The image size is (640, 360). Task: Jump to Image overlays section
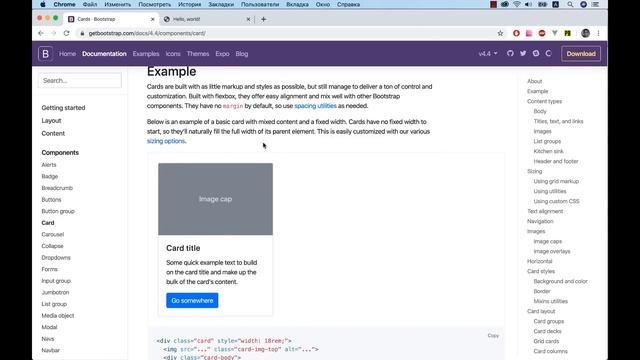[552, 251]
